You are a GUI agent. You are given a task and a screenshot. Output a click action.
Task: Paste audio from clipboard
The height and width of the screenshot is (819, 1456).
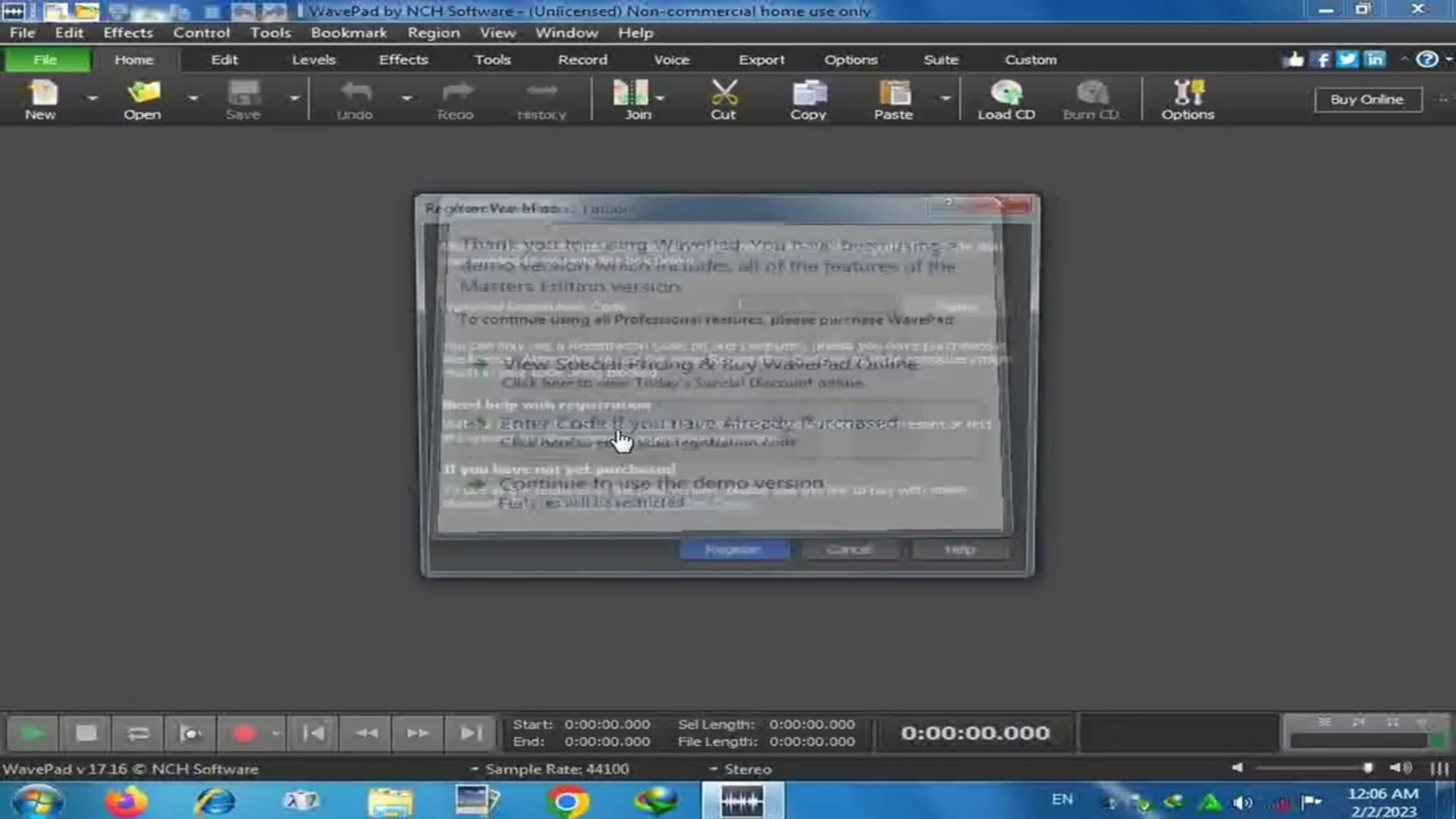[893, 99]
